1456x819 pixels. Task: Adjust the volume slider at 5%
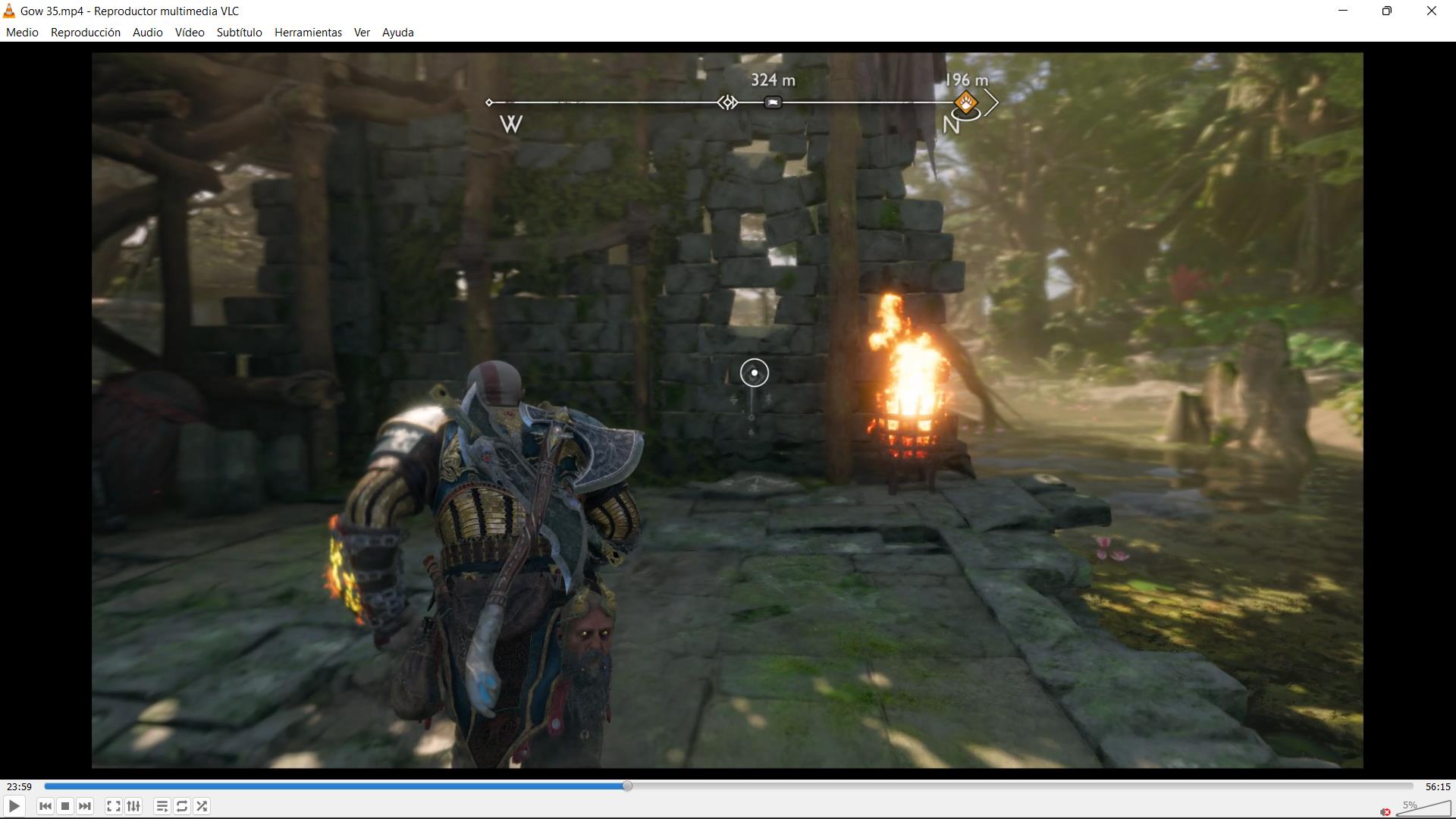[1423, 808]
